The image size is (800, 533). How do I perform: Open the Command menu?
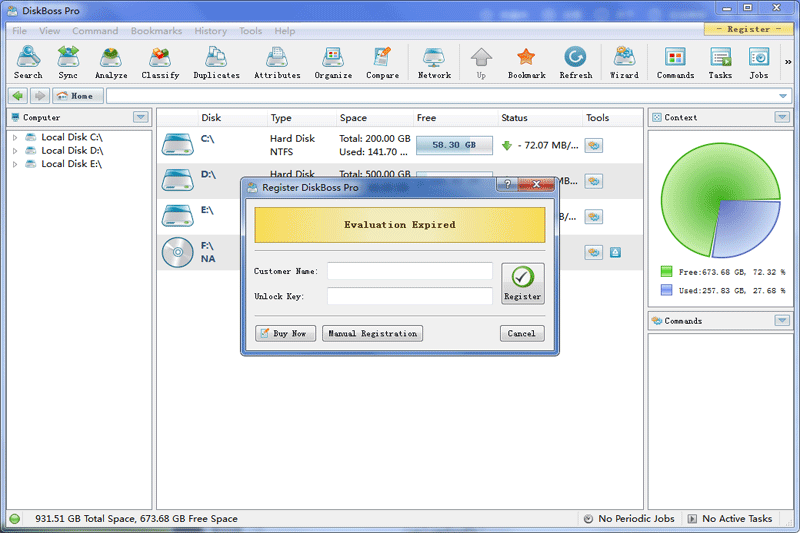point(95,31)
